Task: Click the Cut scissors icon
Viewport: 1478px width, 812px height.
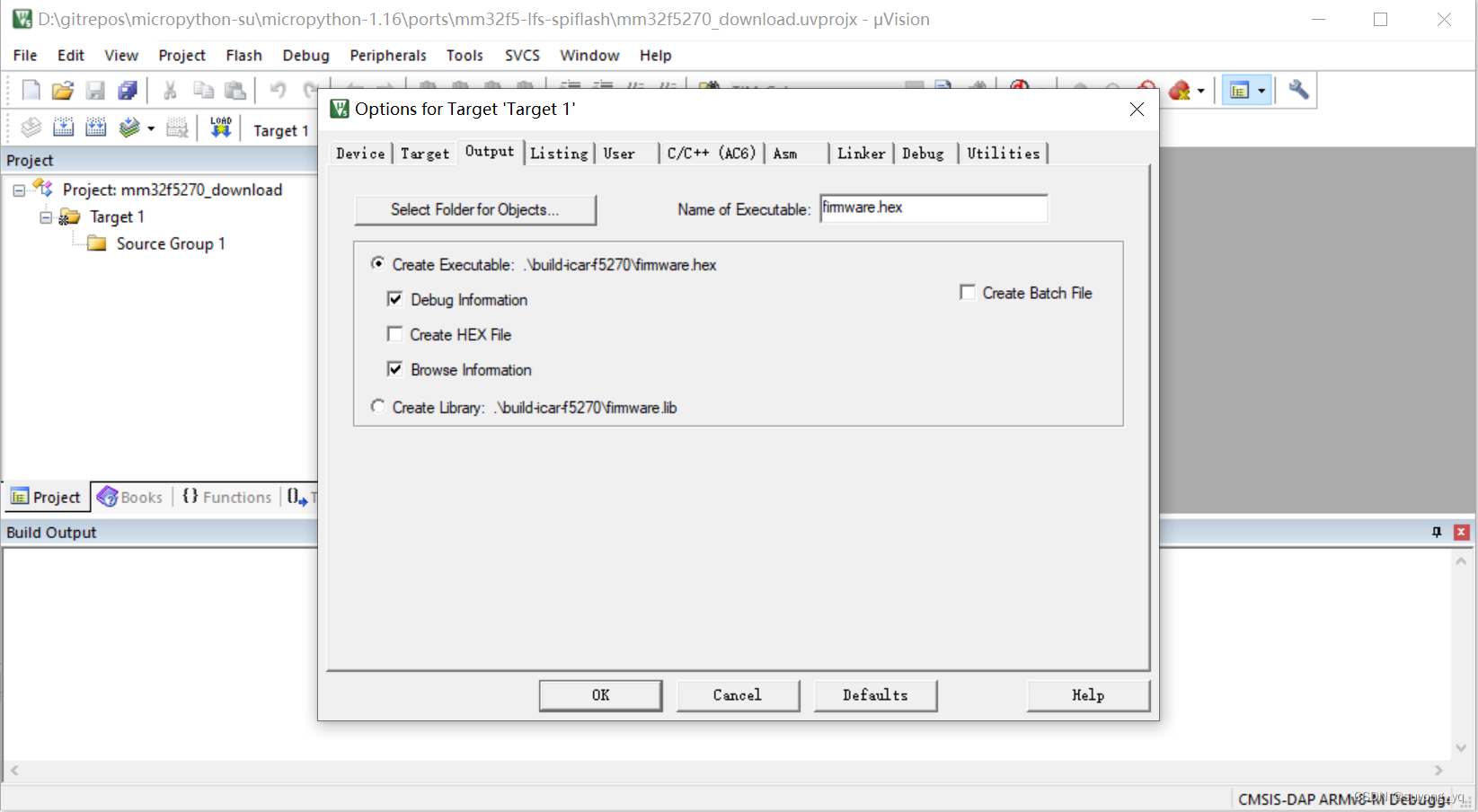Action: point(170,90)
